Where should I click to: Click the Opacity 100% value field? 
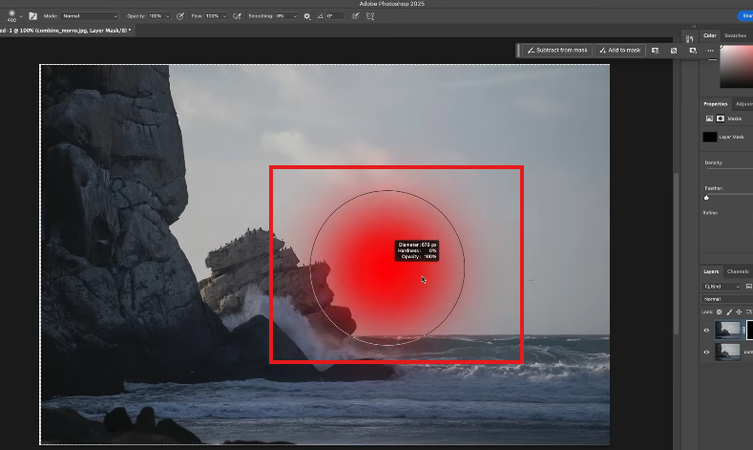(x=156, y=16)
